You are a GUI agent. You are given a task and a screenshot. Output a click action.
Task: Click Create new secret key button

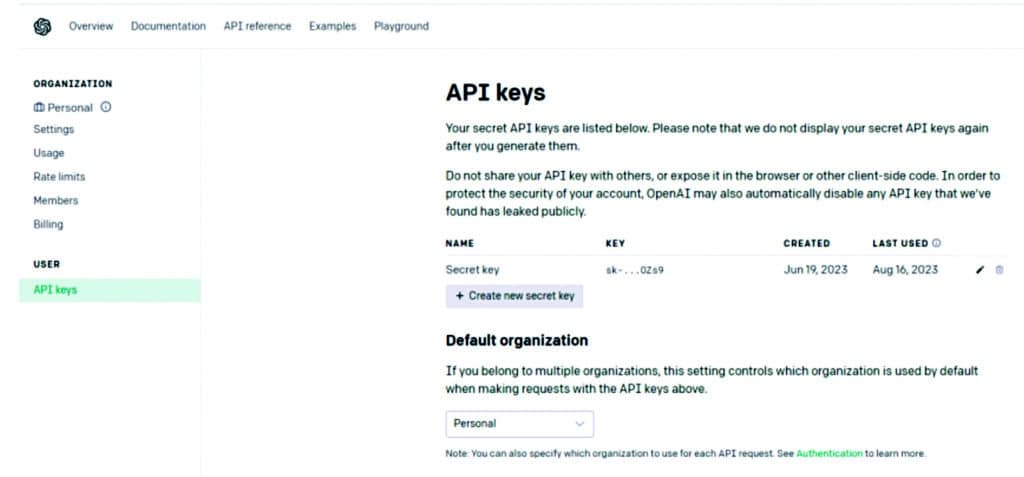[514, 296]
